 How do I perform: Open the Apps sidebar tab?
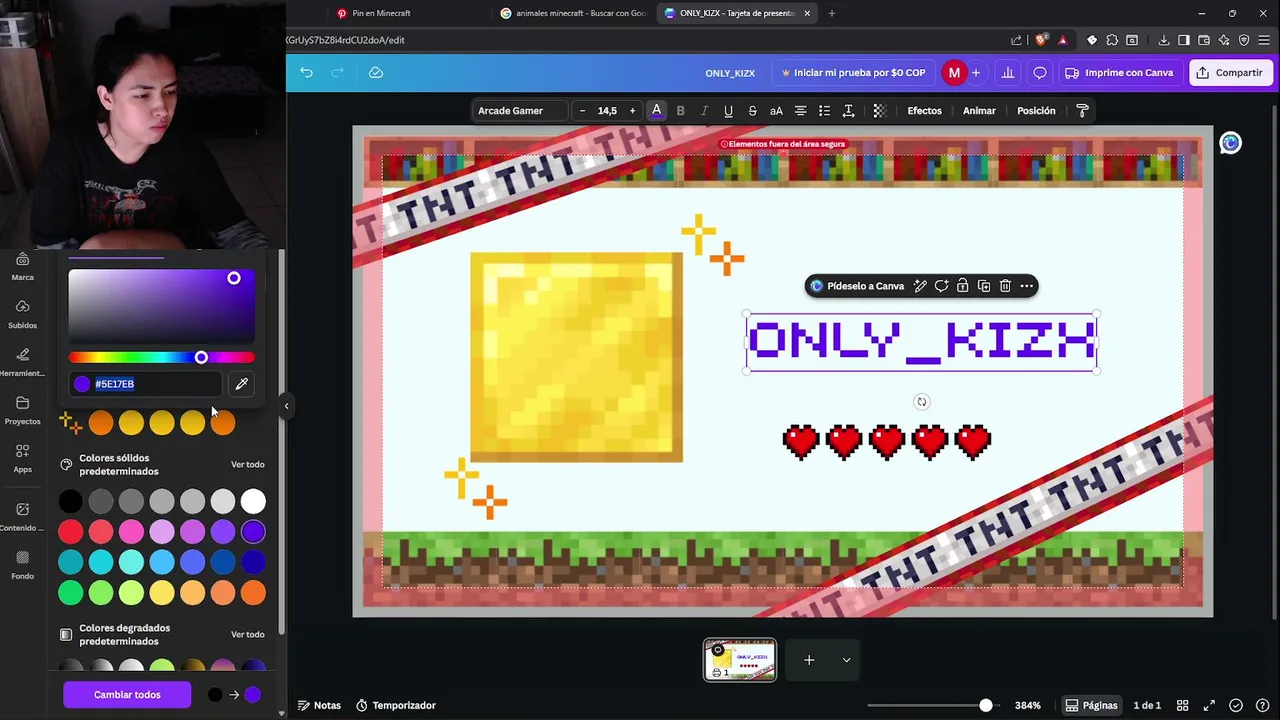pyautogui.click(x=22, y=458)
